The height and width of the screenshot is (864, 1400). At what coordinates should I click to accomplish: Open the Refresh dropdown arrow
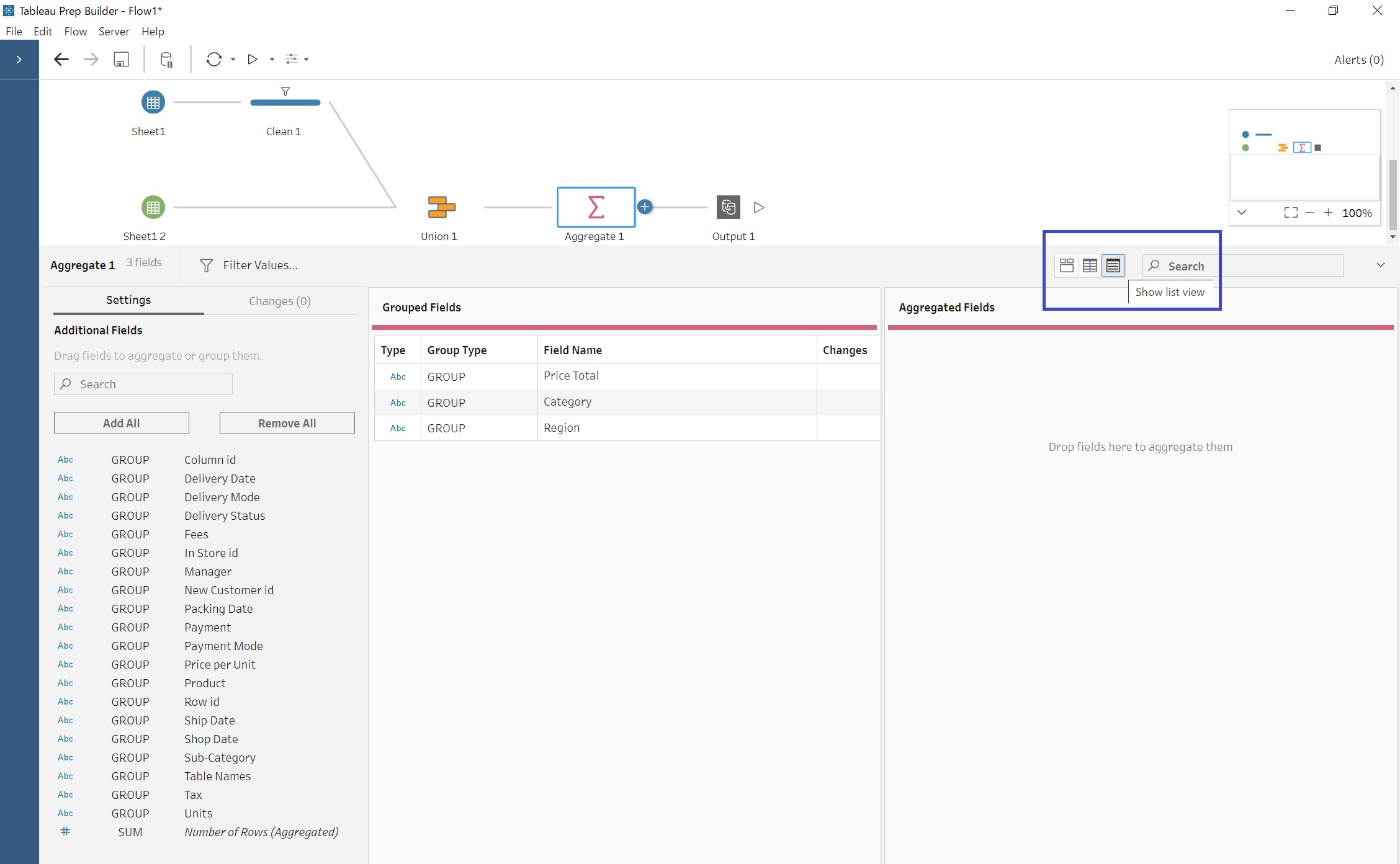(x=233, y=60)
